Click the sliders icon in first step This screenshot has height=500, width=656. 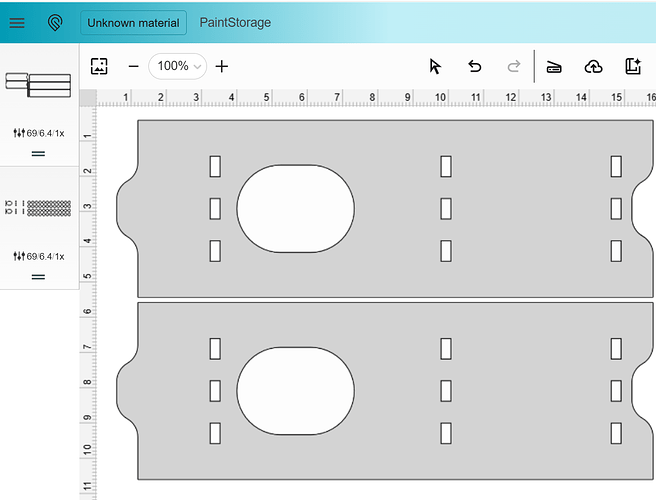coord(19,133)
